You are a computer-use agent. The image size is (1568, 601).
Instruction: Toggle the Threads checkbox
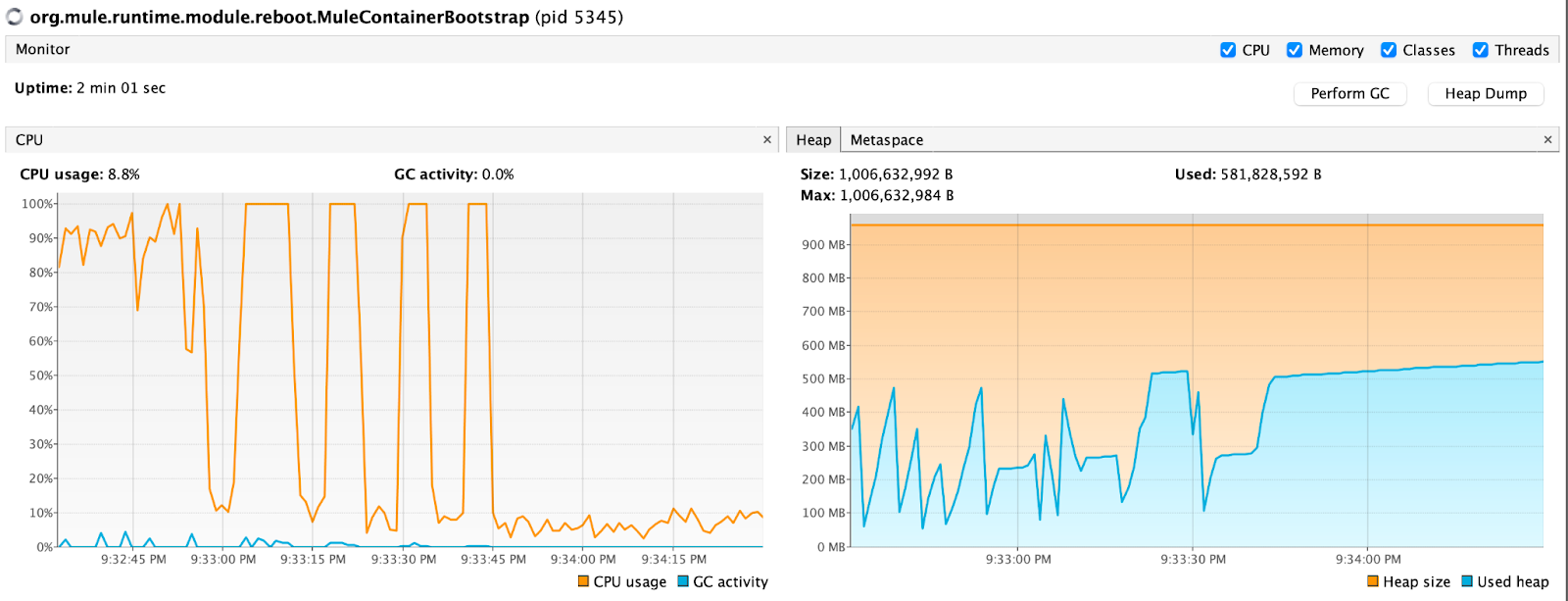point(1481,50)
